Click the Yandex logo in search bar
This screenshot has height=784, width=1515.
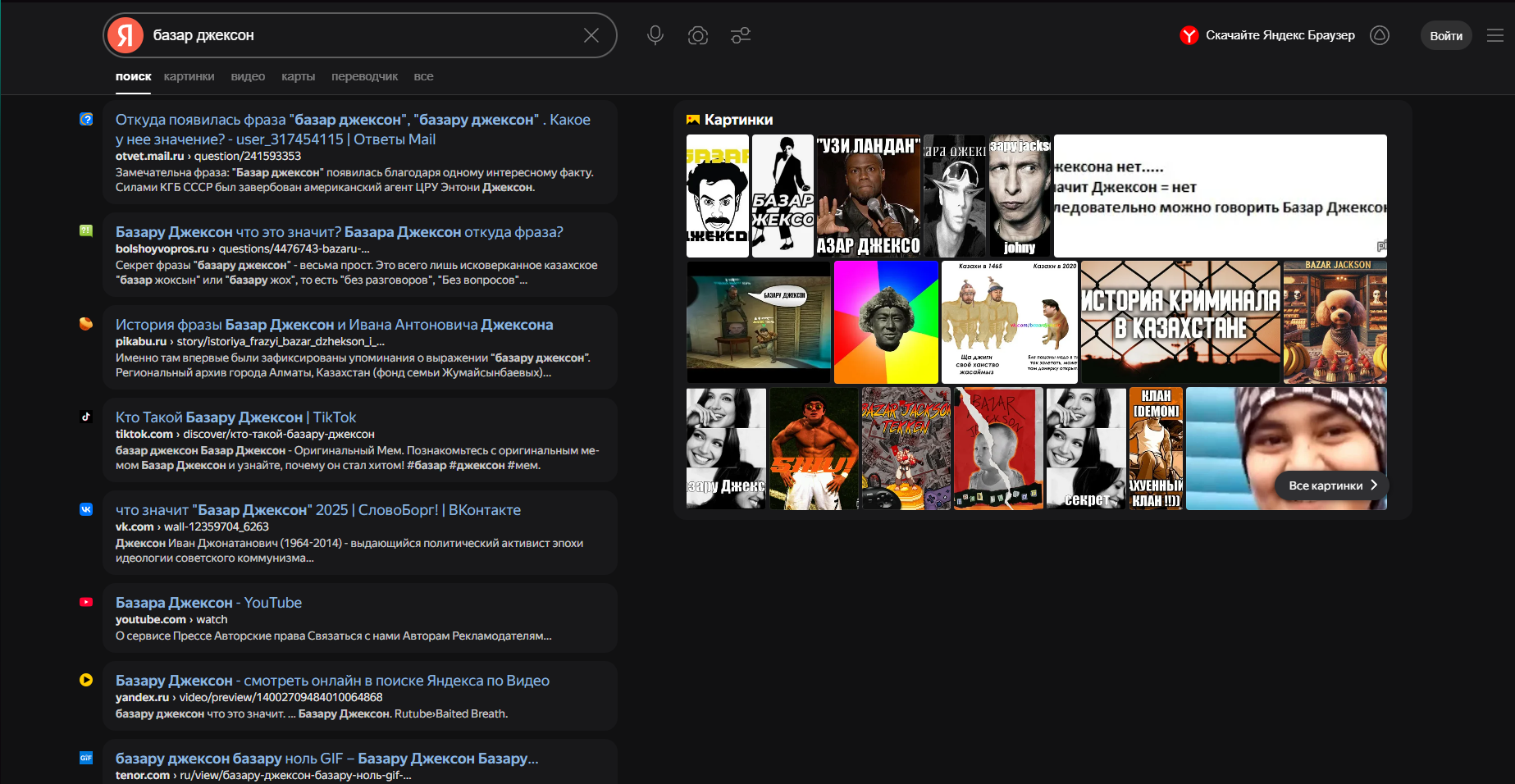[x=125, y=35]
